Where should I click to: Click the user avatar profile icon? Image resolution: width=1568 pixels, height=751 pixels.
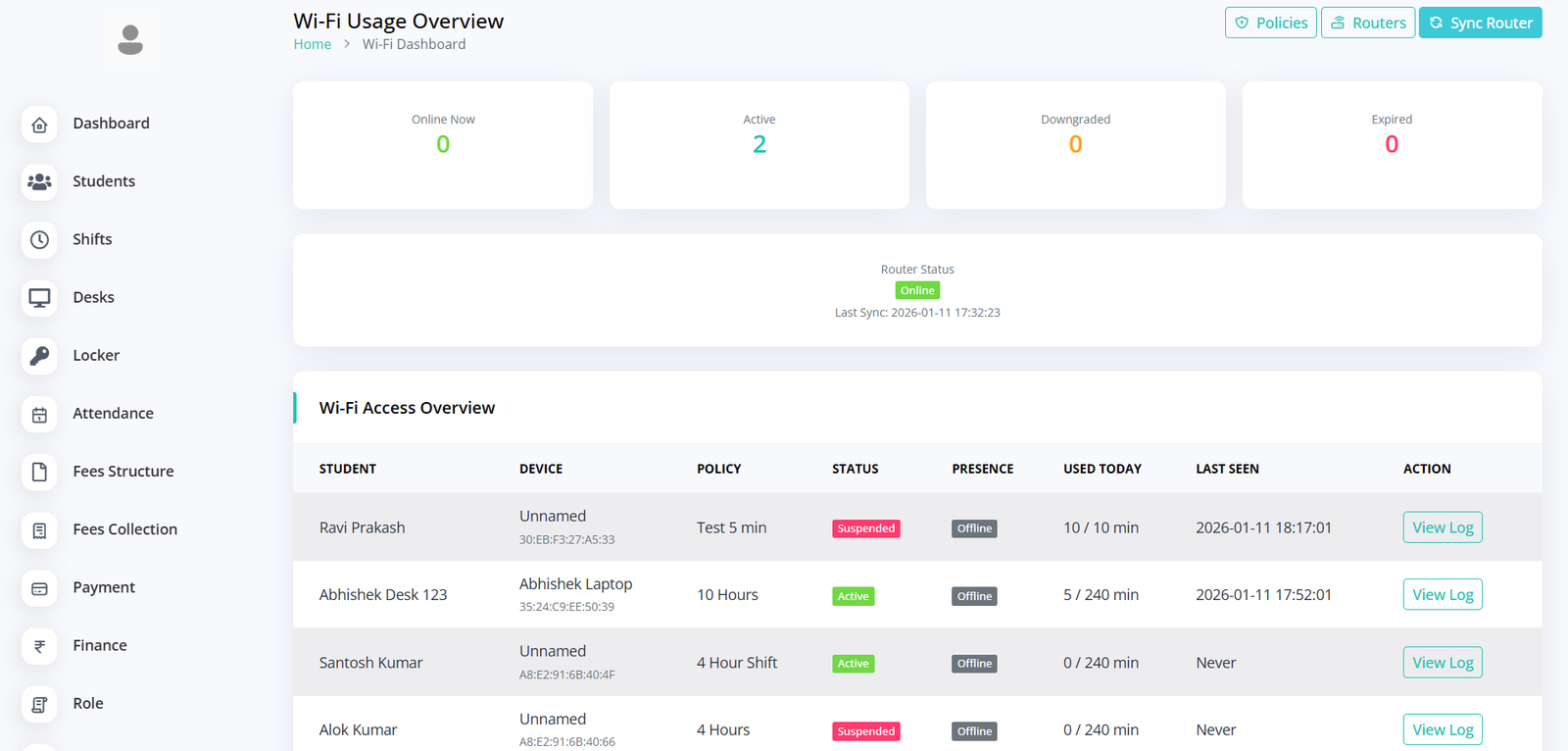(x=130, y=40)
